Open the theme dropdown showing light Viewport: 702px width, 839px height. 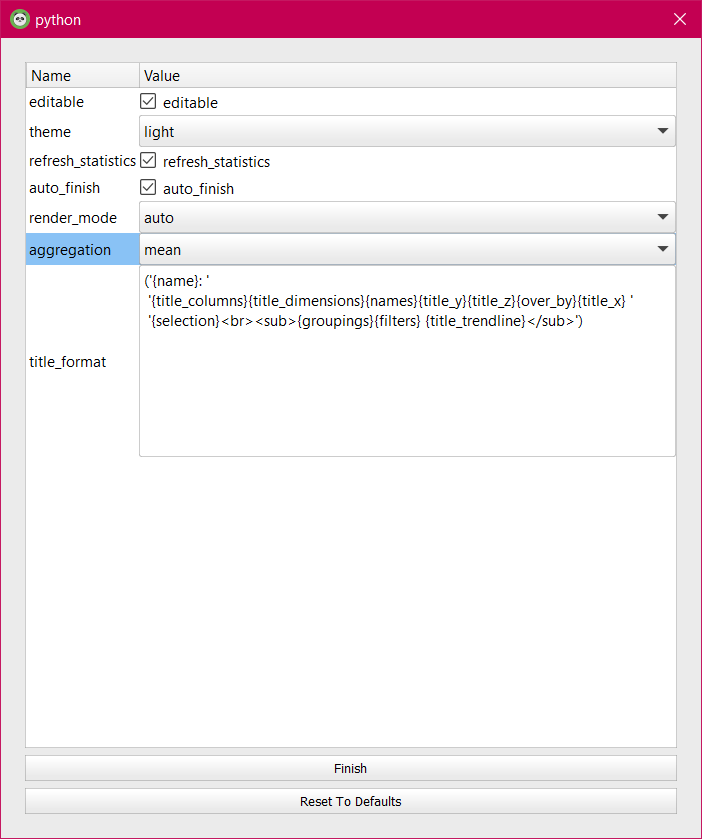[x=407, y=131]
